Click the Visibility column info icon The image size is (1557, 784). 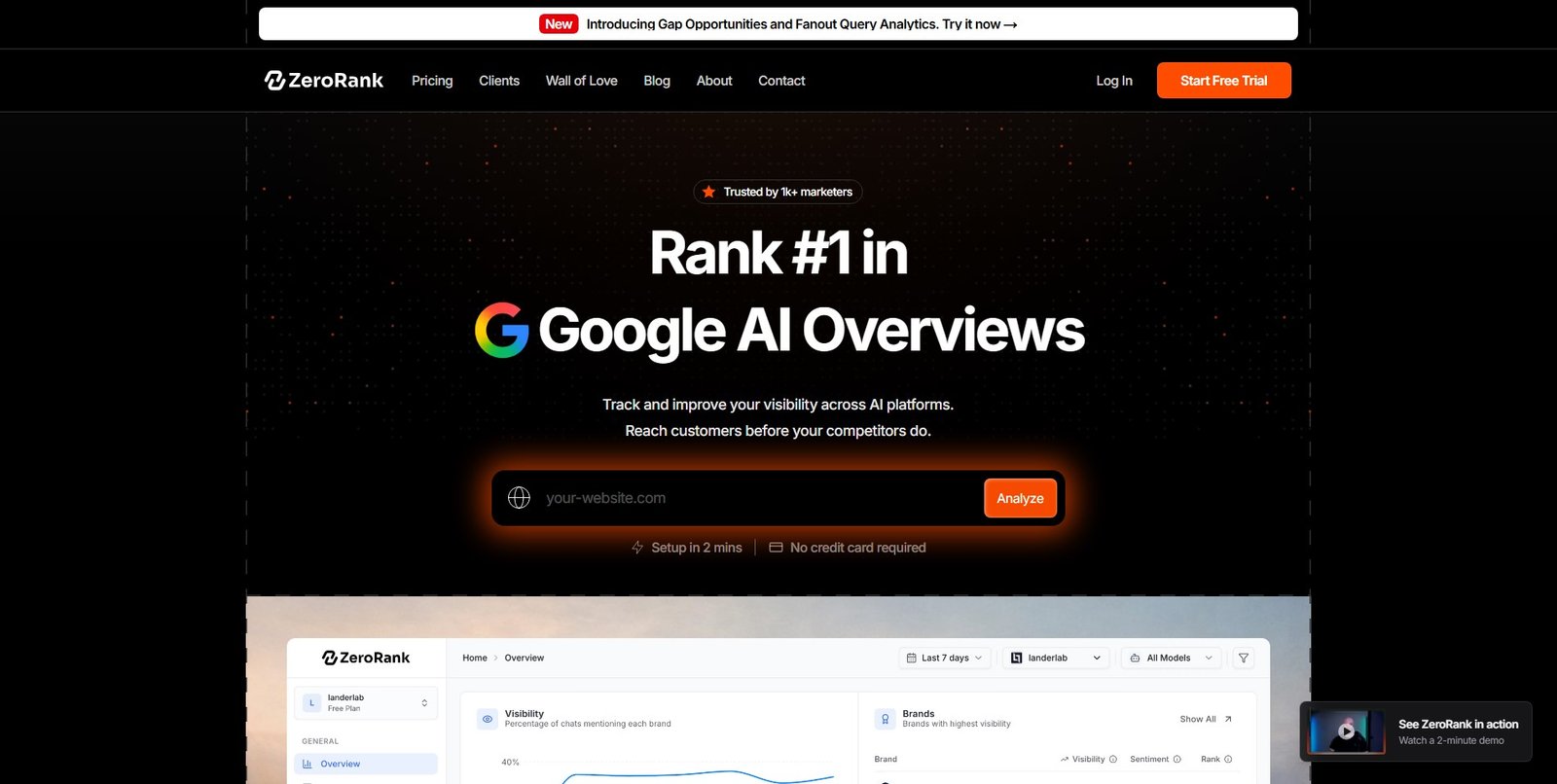1113,760
